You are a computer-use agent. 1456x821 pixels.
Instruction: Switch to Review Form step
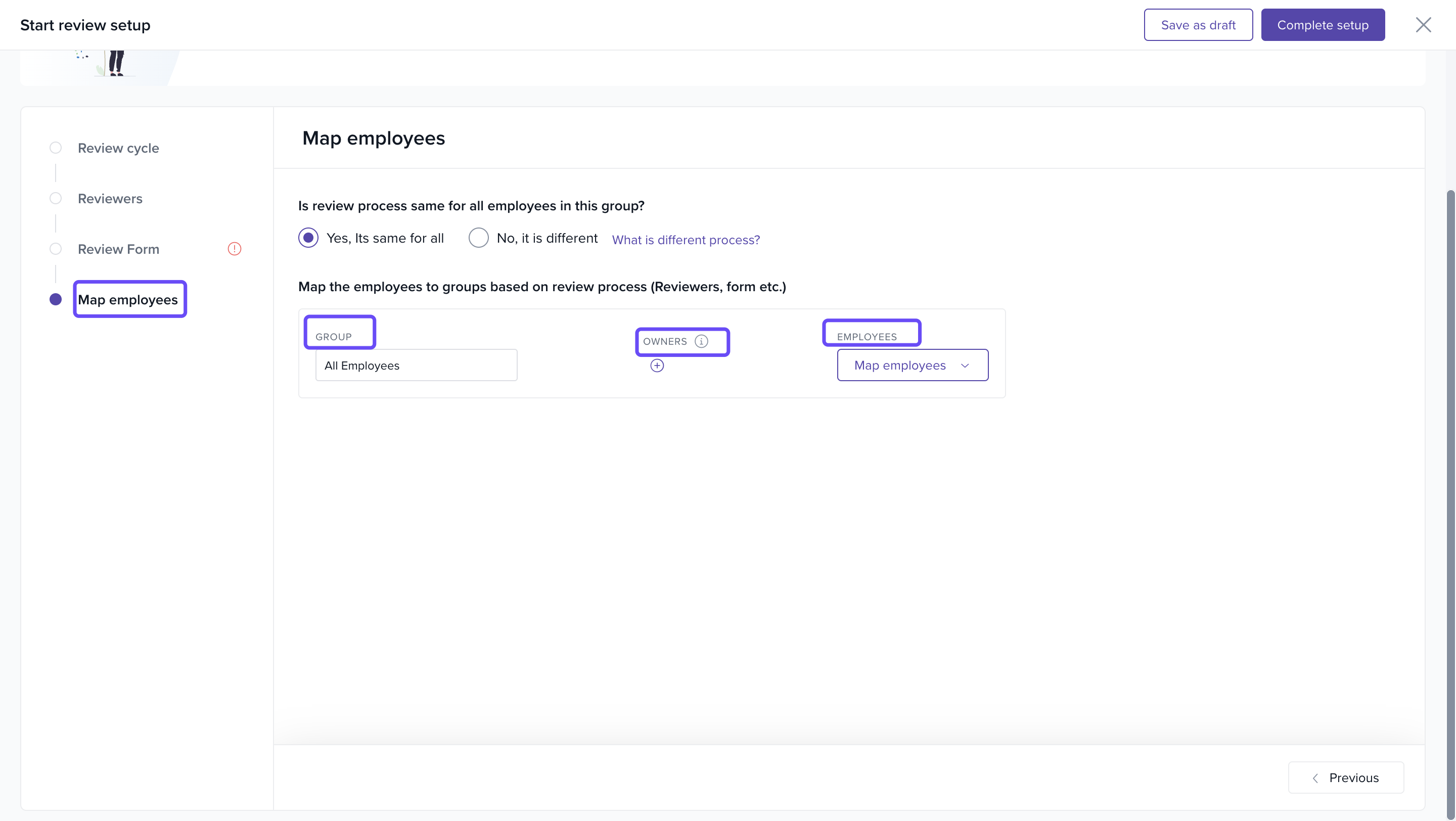118,249
